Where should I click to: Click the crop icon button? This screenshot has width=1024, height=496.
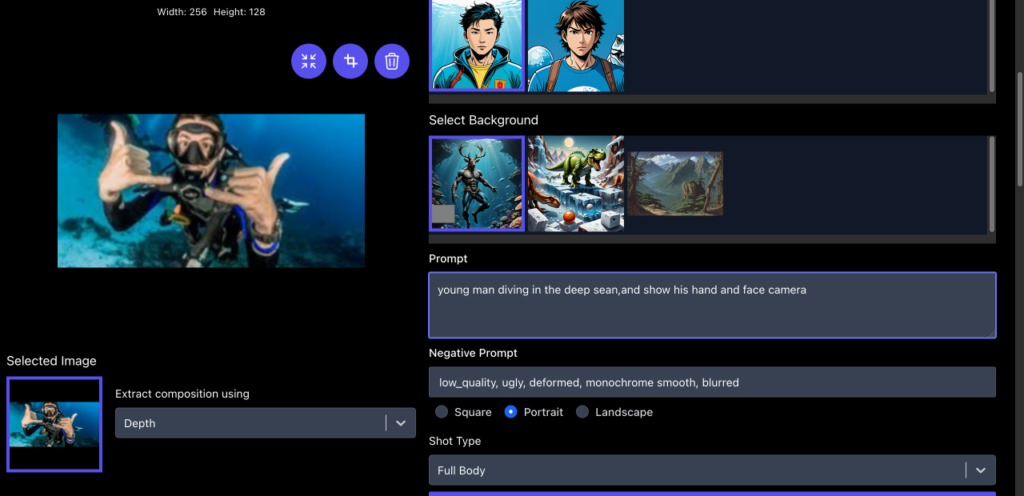351,61
